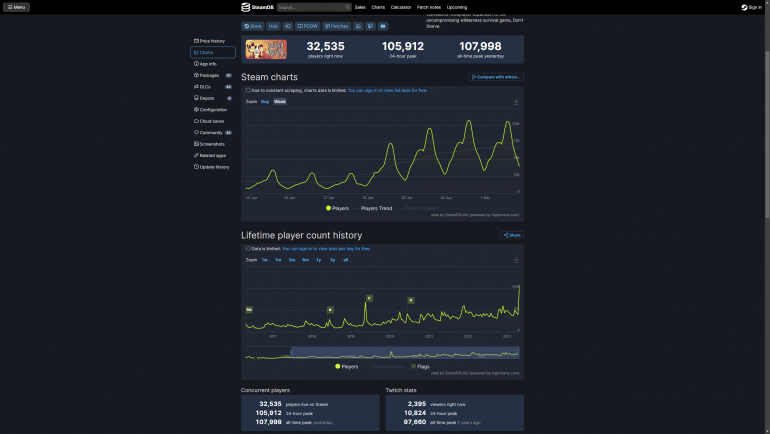Viewport: 770px width, 434px height.
Task: Click the icon button right of Patches
Action: [x=358, y=26]
